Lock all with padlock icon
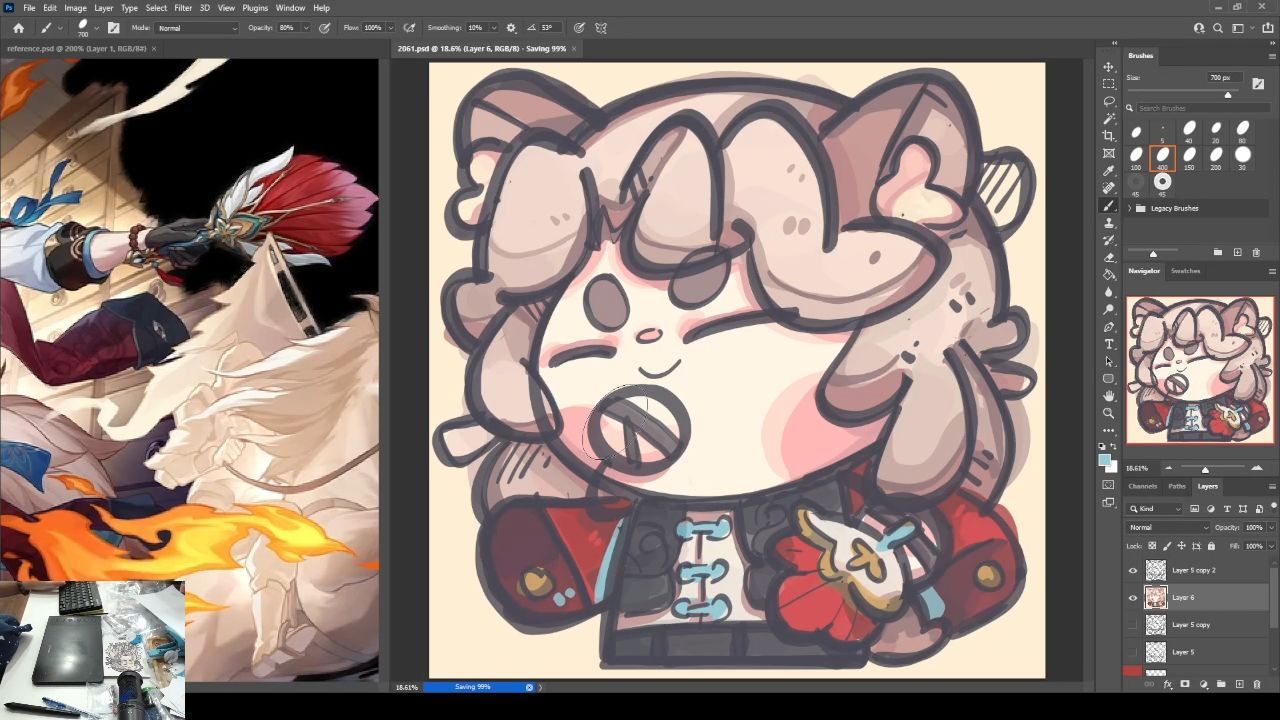The width and height of the screenshot is (1280, 720). 1211,546
